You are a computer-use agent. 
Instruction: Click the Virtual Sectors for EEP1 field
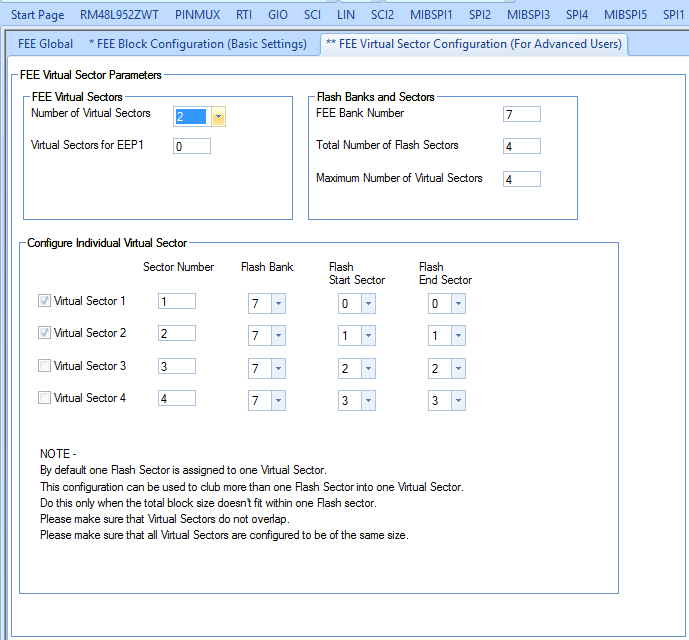pos(192,146)
